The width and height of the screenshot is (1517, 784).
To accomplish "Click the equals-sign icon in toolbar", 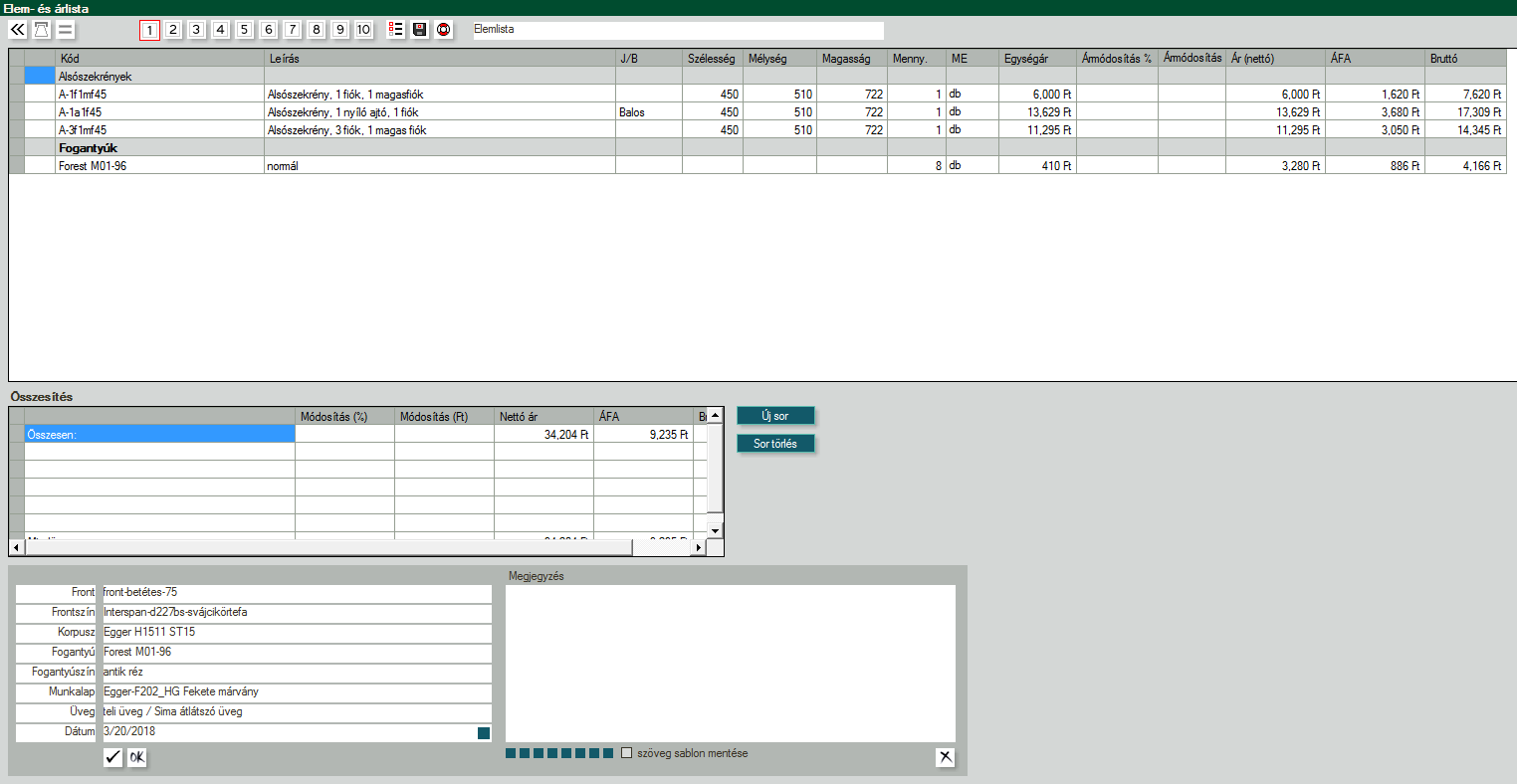I will point(66,30).
